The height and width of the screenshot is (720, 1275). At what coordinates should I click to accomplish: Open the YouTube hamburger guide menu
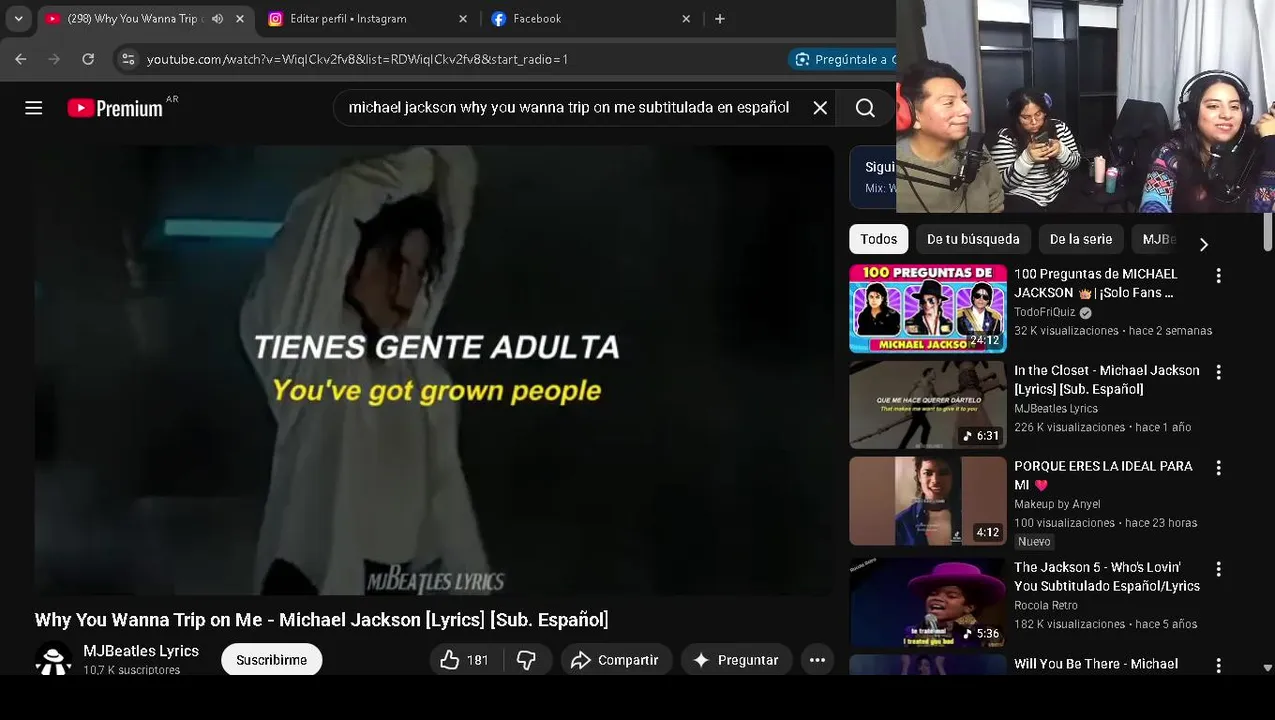[x=34, y=108]
